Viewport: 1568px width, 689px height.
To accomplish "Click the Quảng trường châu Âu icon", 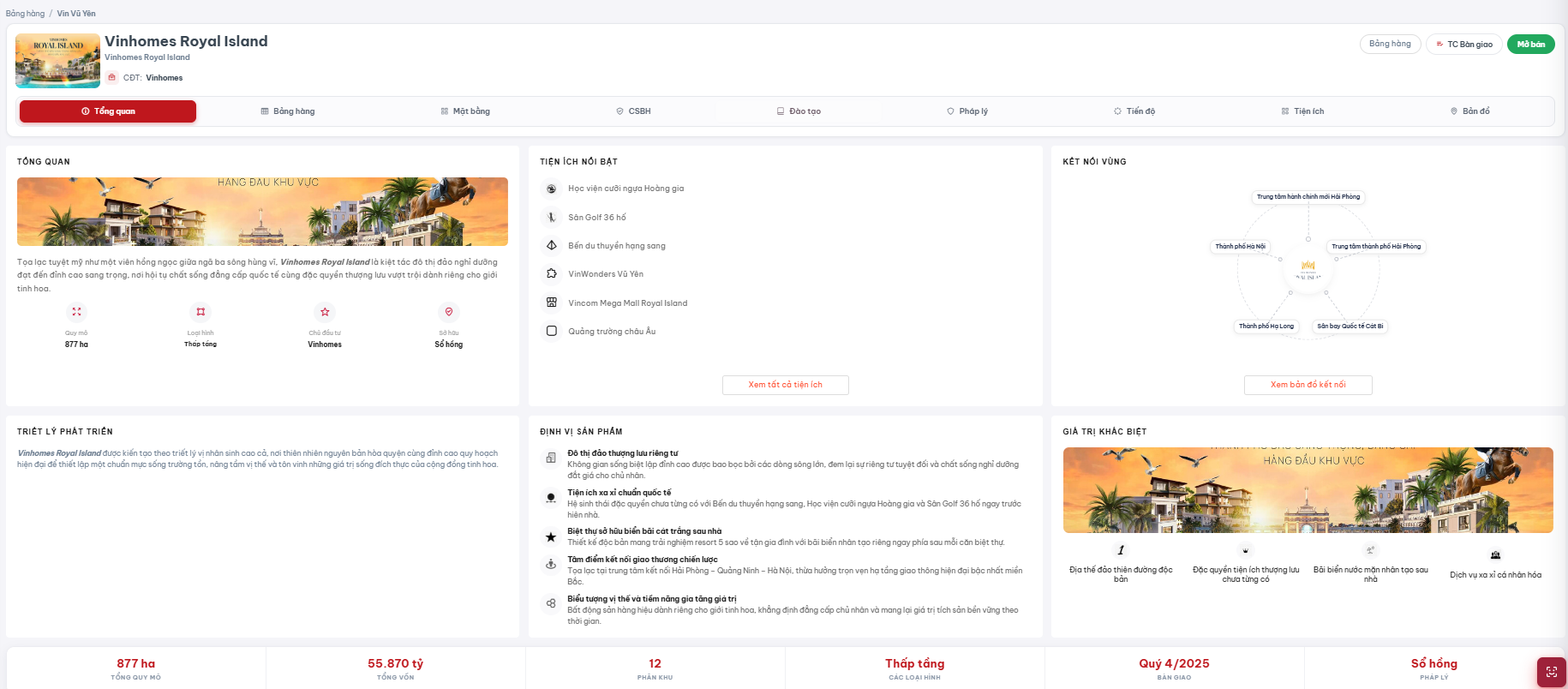I will 552,331.
